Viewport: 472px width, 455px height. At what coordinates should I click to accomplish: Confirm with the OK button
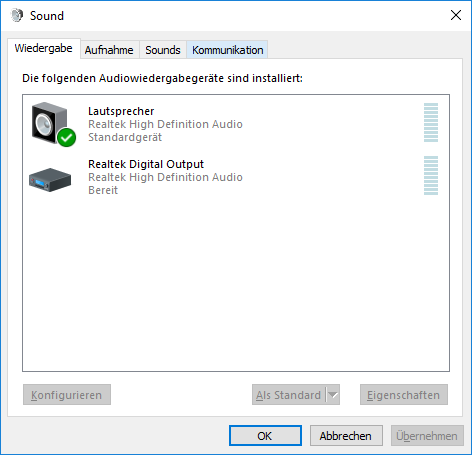tap(265, 435)
